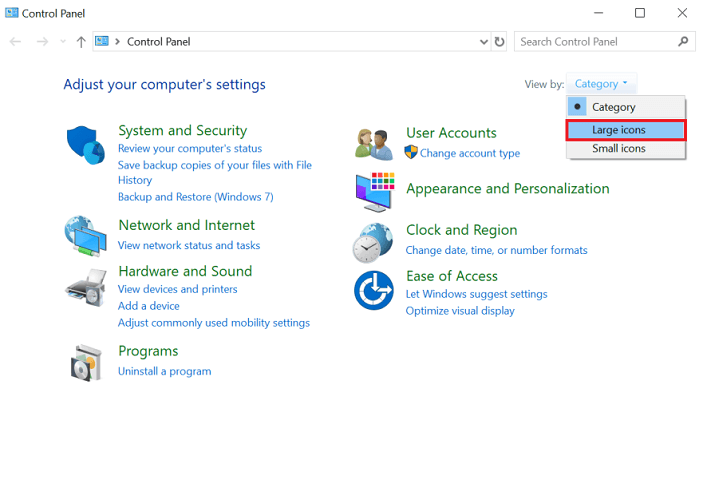Open the Network and Internet globe icon
Image resolution: width=703 pixels, height=480 pixels.
[86, 236]
